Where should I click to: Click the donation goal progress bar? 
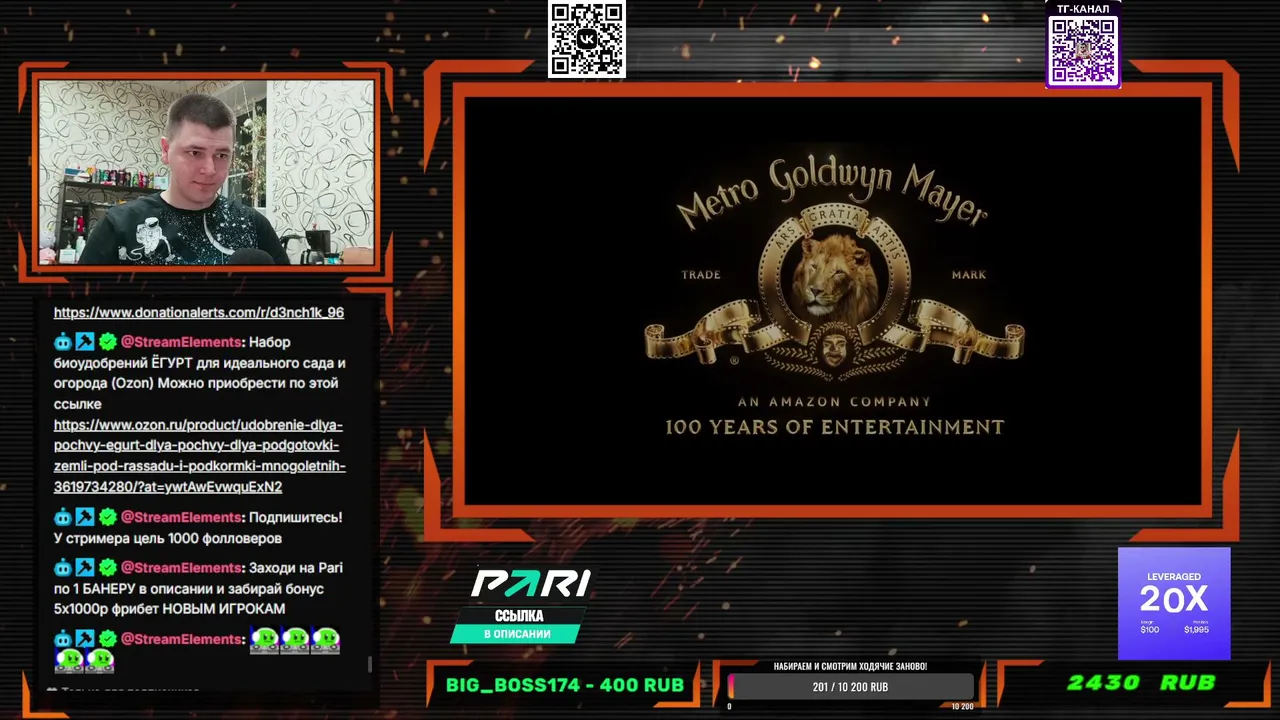(850, 687)
